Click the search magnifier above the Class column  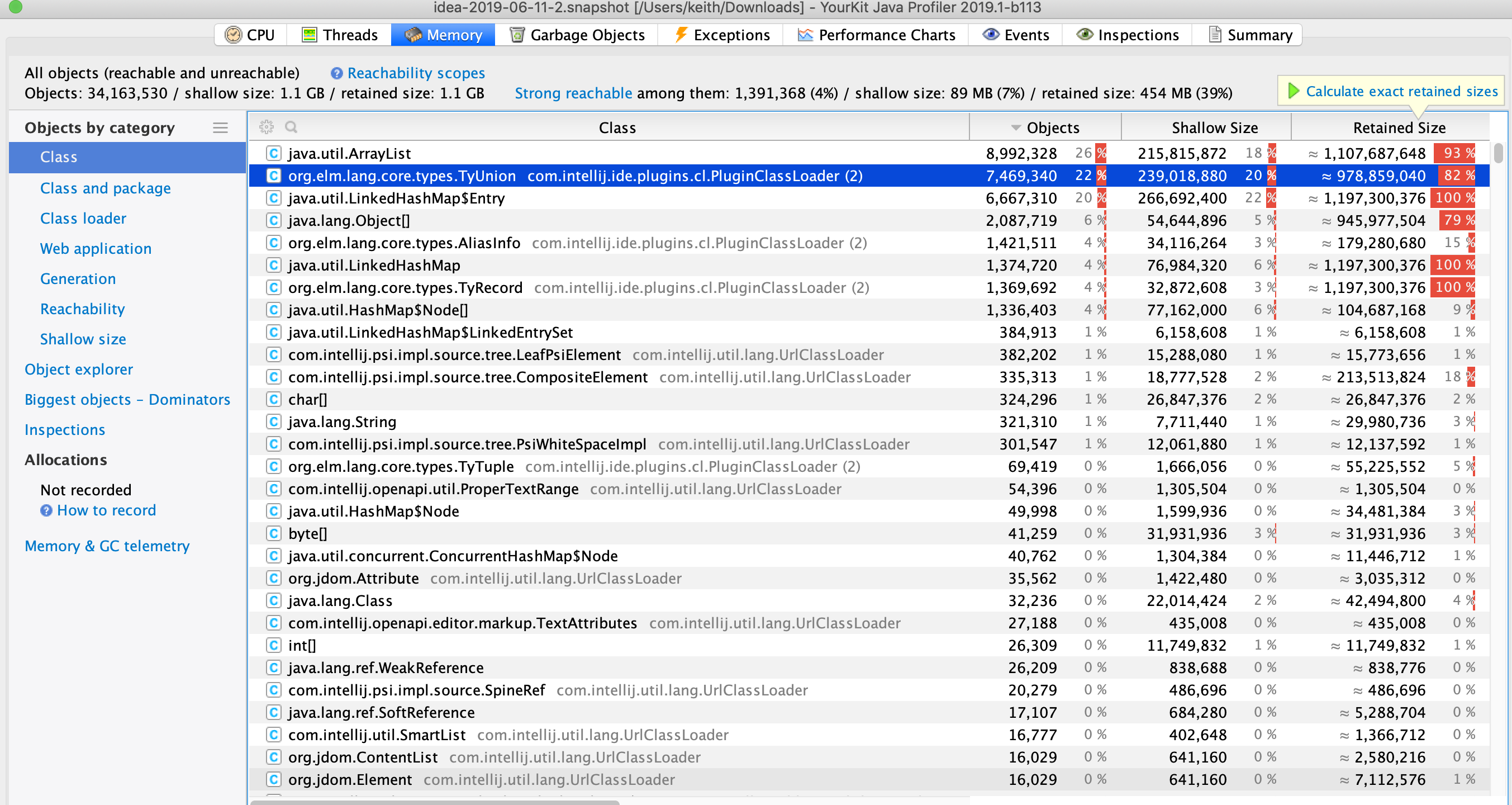(291, 127)
